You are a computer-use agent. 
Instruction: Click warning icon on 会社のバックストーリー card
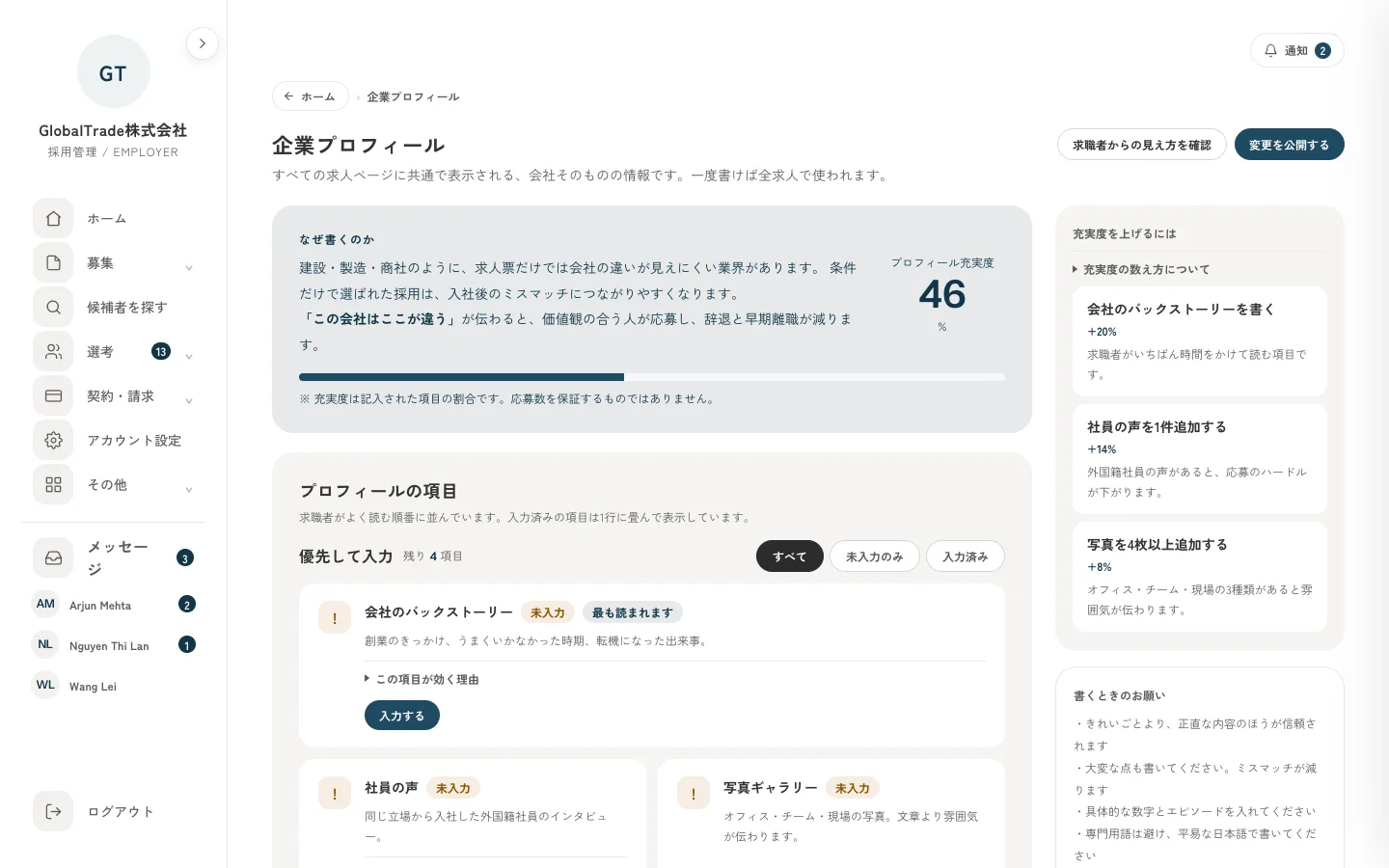tap(335, 618)
